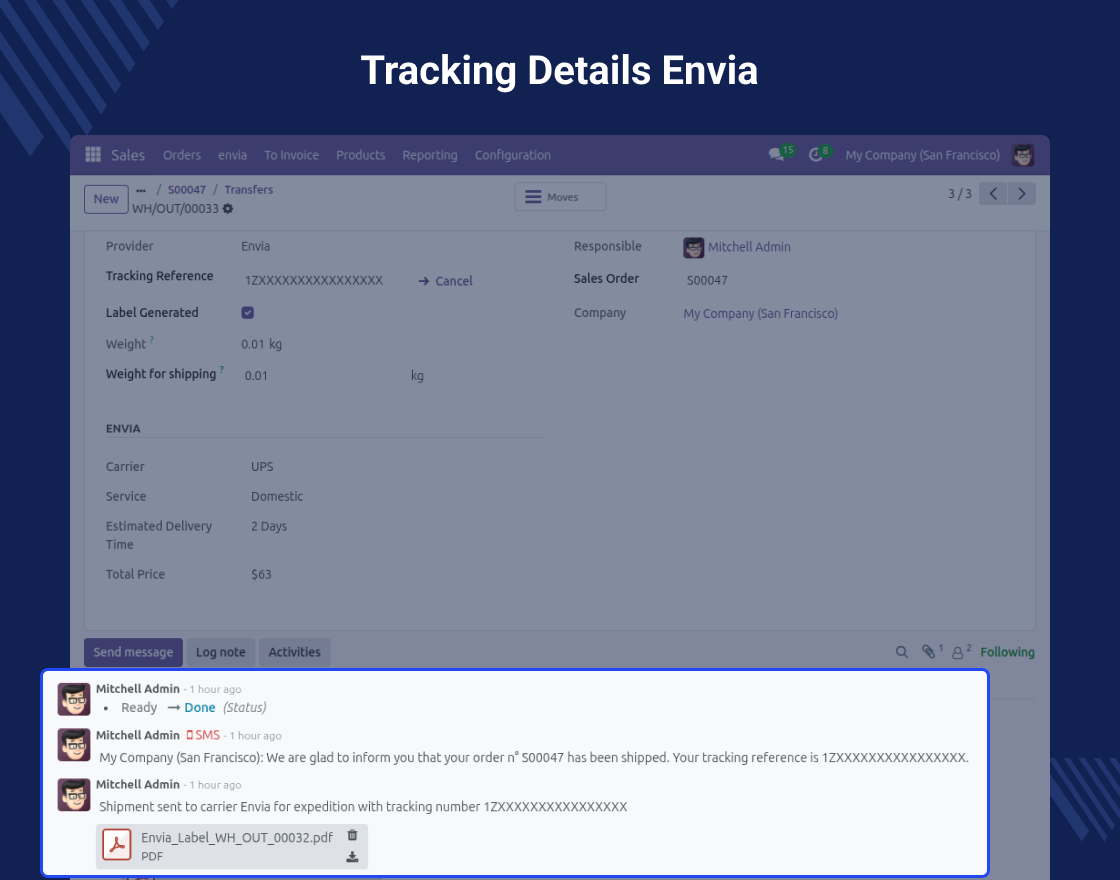Screen dimensions: 1120x880
Task: Click the New button
Action: 106,199
